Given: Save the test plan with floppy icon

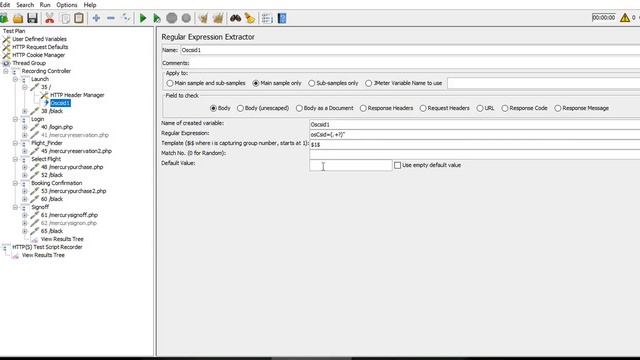Looking at the screenshot, I should tap(32, 18).
